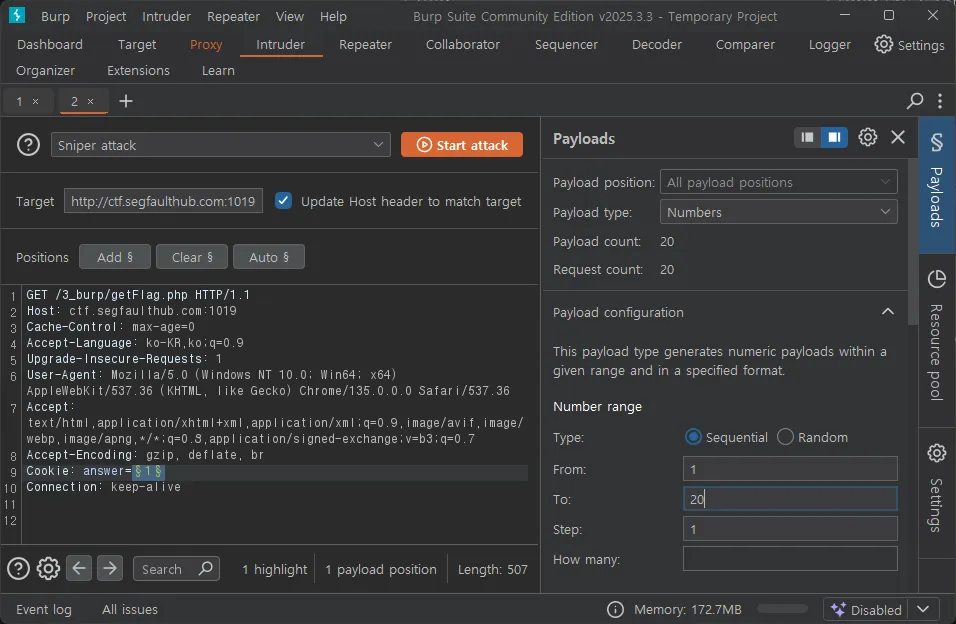
Task: Switch to the Collaborator tab
Action: 463,45
